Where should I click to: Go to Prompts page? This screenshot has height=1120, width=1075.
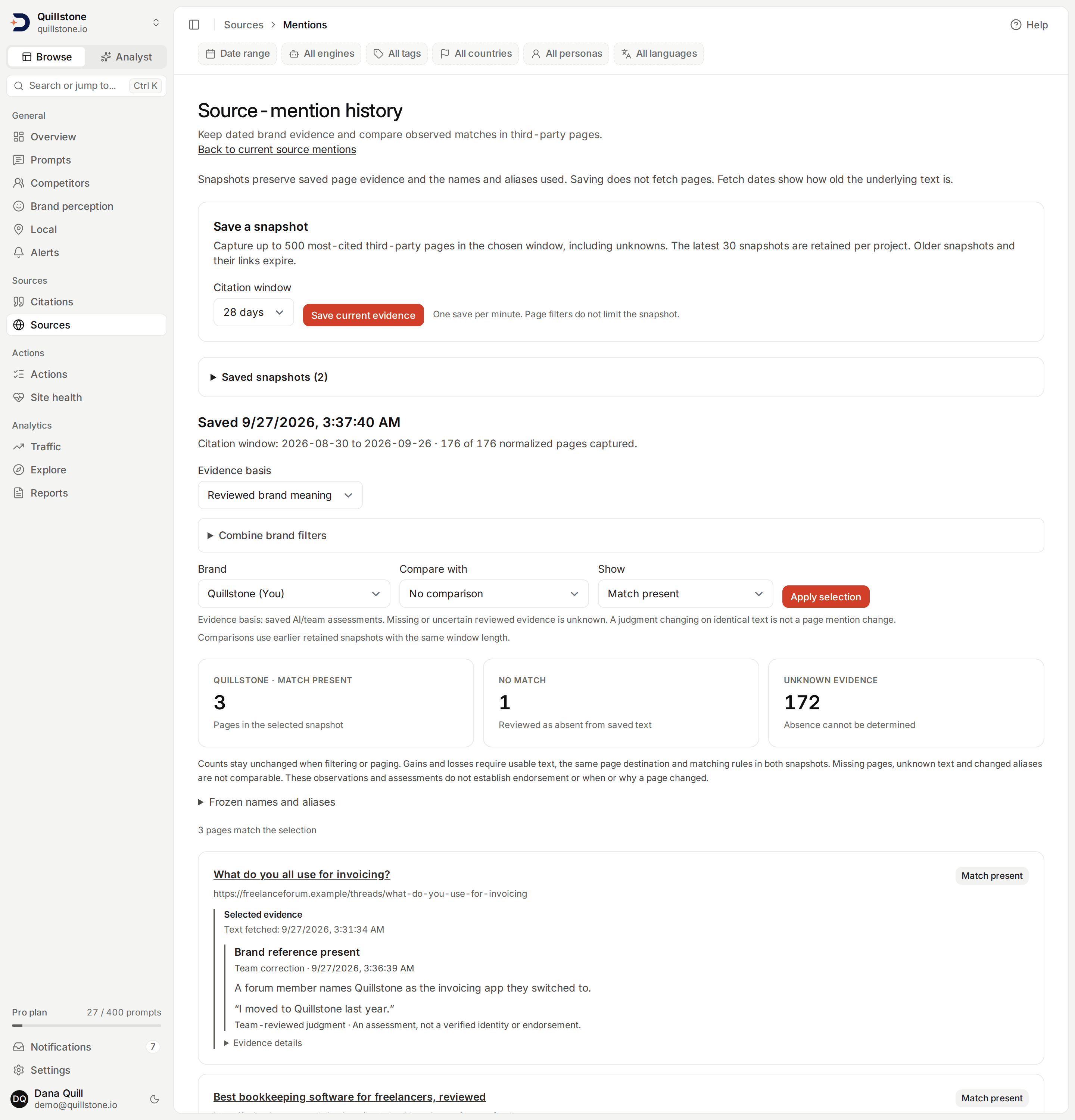pyautogui.click(x=87, y=160)
